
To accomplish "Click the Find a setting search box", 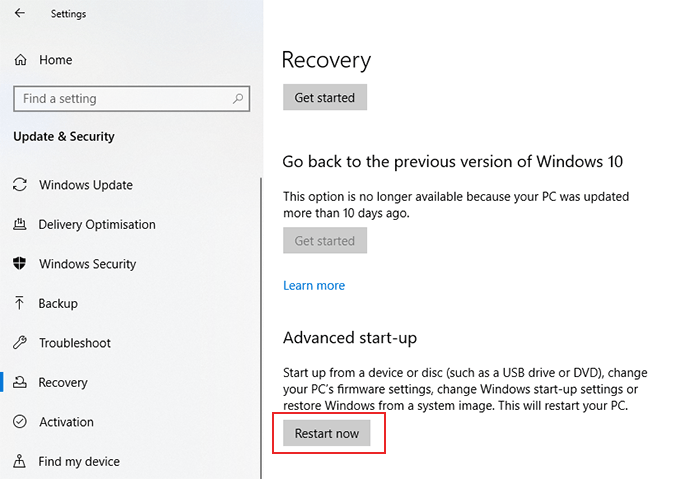I will (120, 99).
